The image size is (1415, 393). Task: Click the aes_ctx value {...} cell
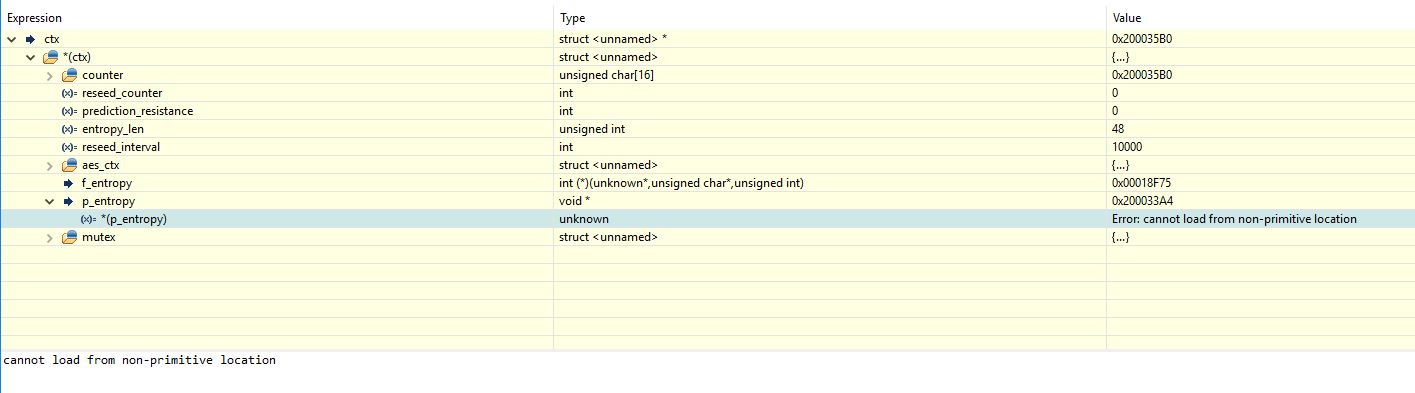point(1120,165)
